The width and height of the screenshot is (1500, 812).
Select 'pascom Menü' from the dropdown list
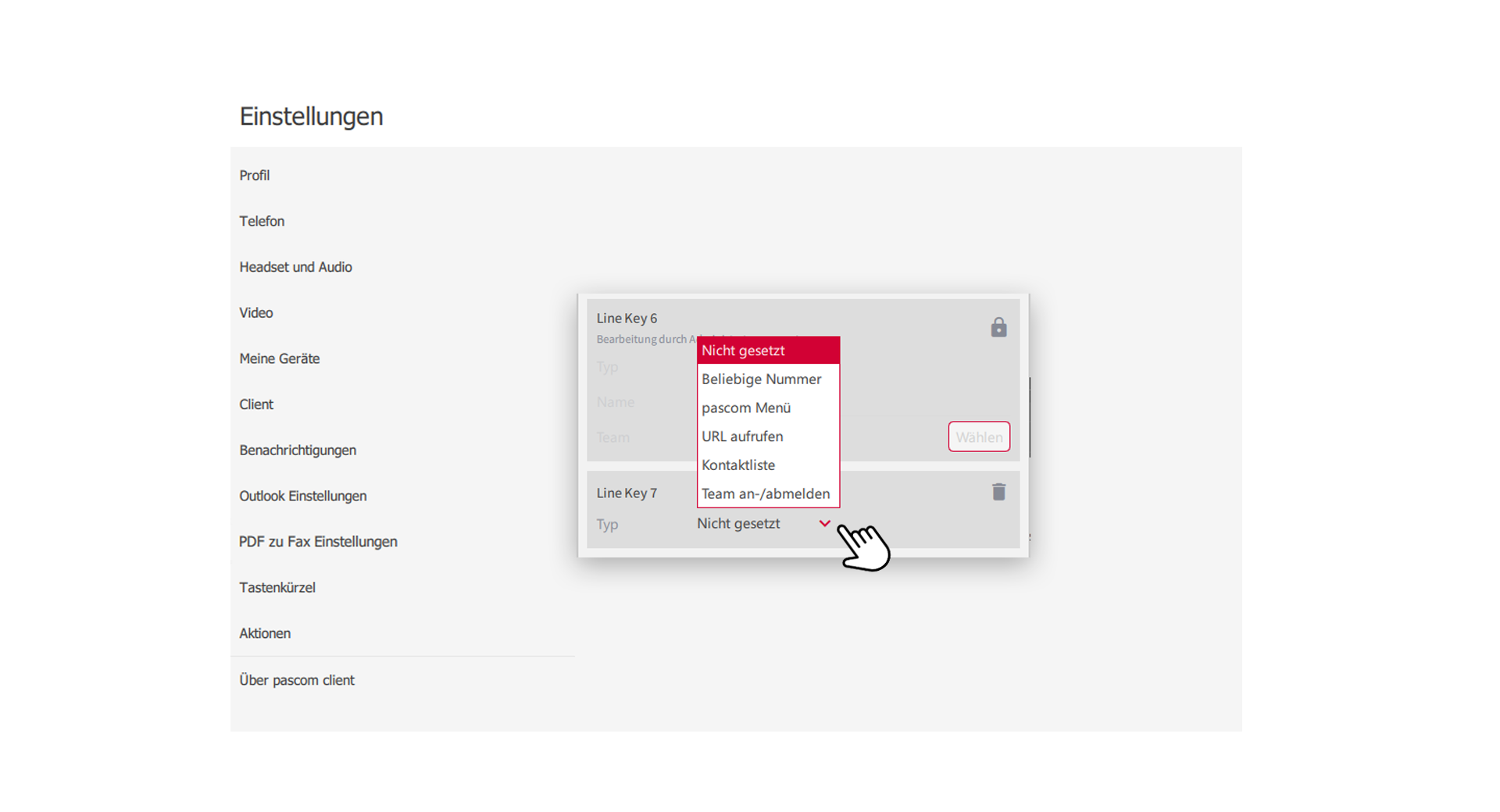pos(768,408)
